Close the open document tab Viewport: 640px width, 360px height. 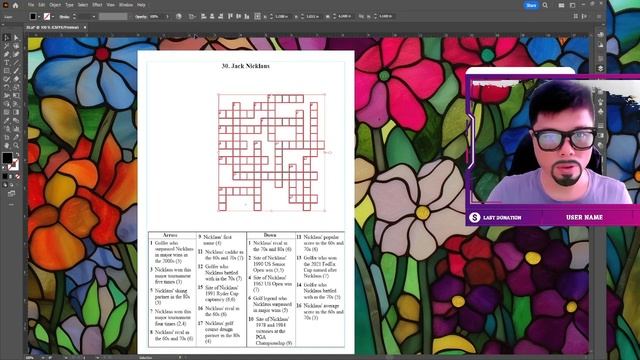84,27
